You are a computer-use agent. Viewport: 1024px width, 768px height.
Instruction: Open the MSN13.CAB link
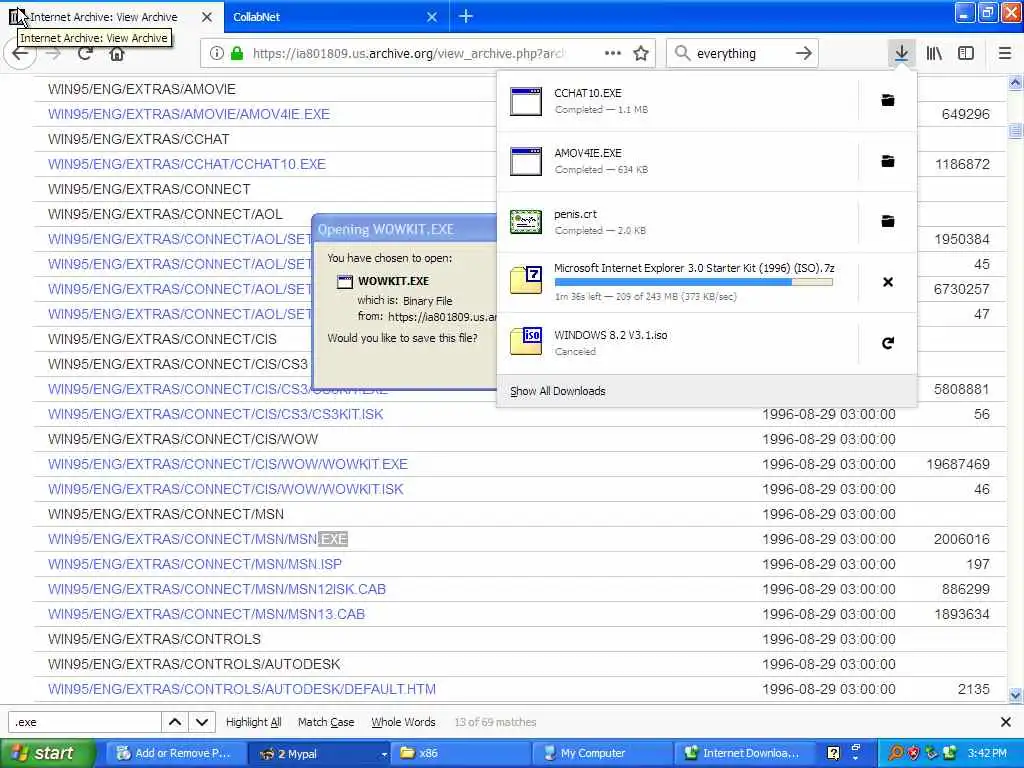click(206, 615)
